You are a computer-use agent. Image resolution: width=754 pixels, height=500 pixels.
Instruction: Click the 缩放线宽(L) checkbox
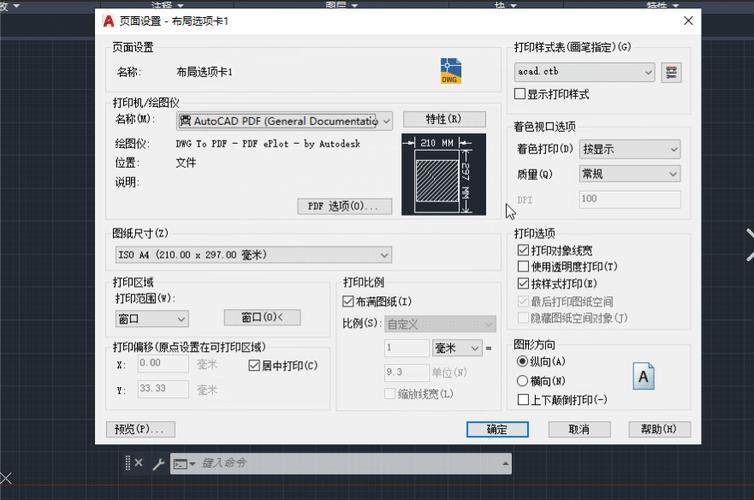coord(390,394)
